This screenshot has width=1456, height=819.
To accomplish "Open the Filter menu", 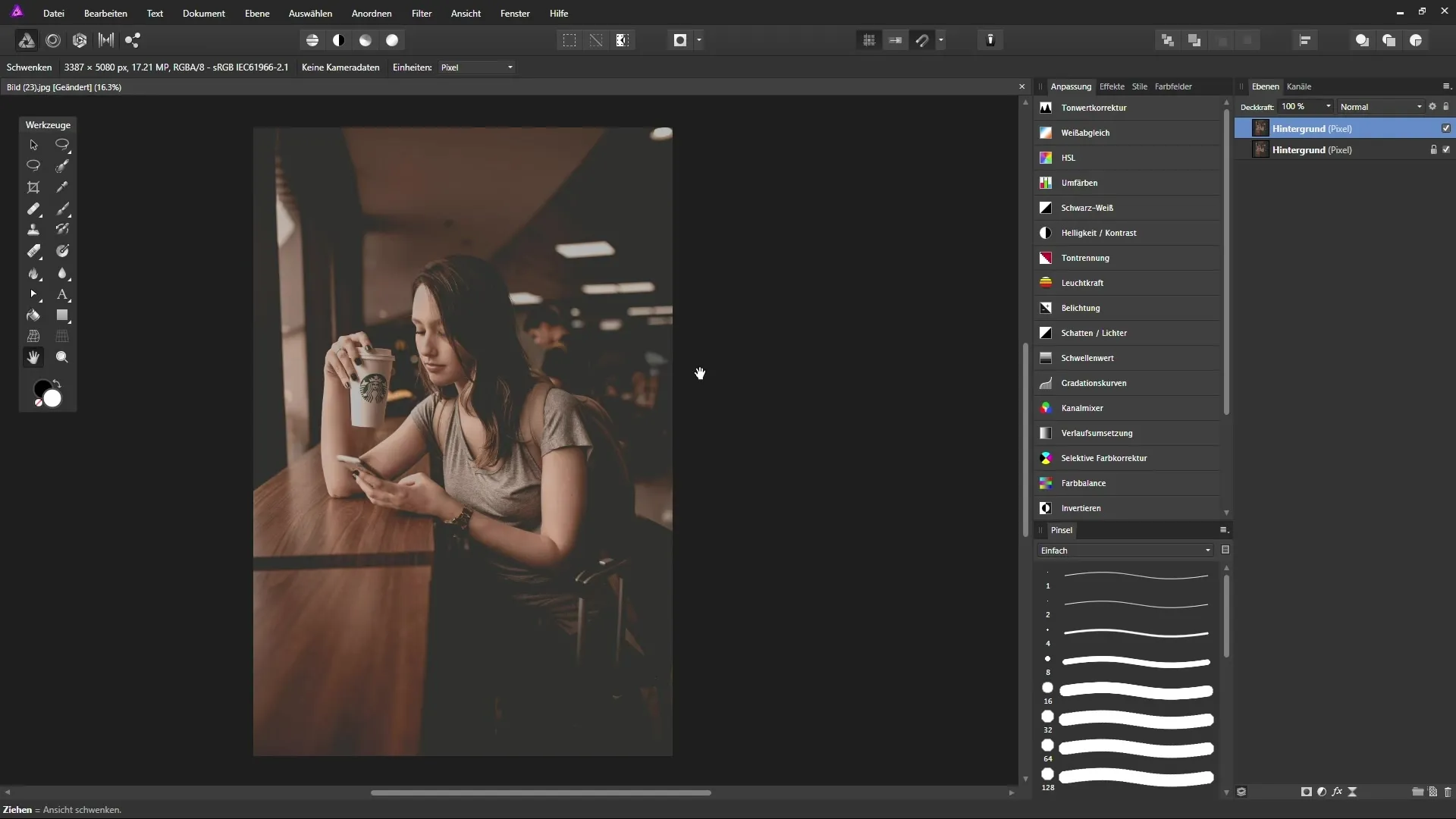I will tap(422, 14).
